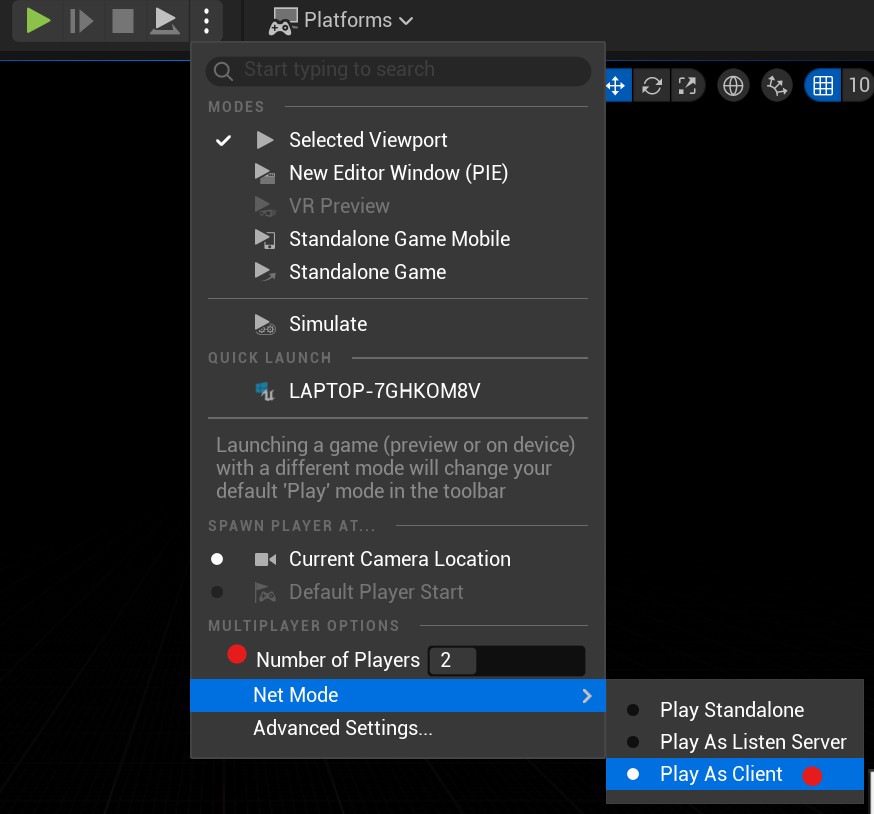Image resolution: width=874 pixels, height=814 pixels.
Task: Click the VR Preview entry
Action: tap(398, 206)
